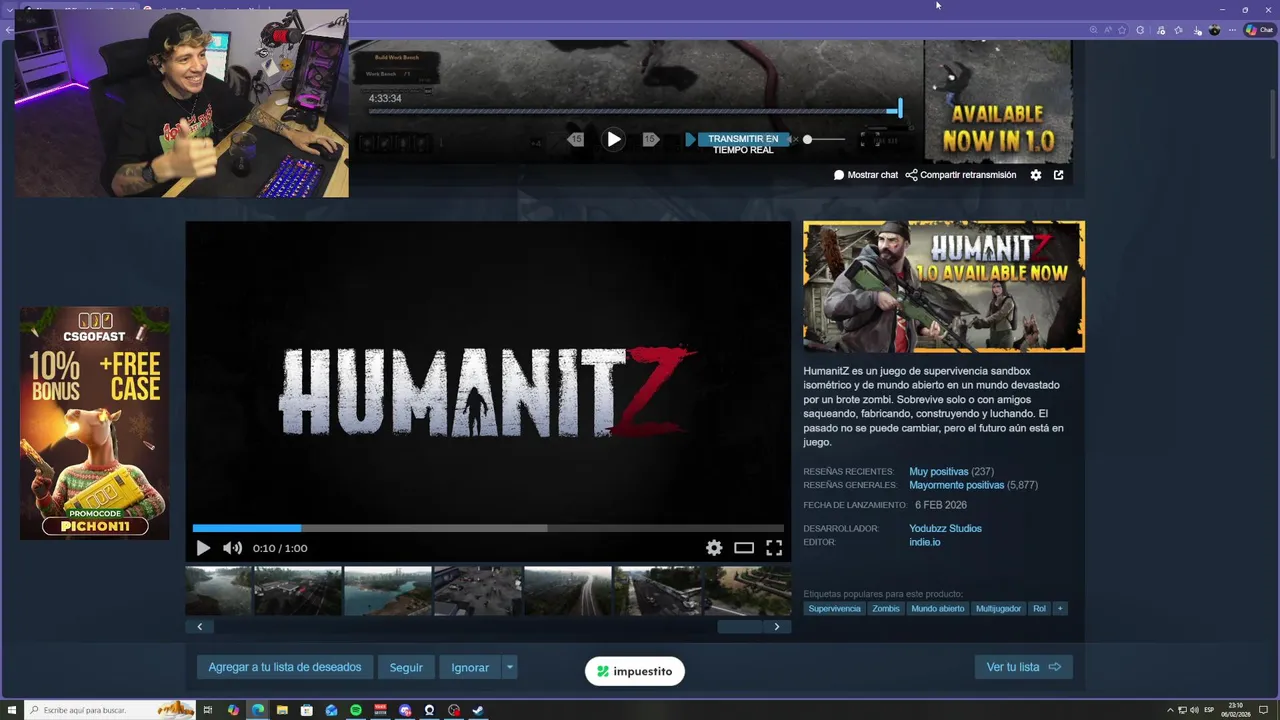
Task: Click the impuestito overlay pill
Action: [635, 671]
